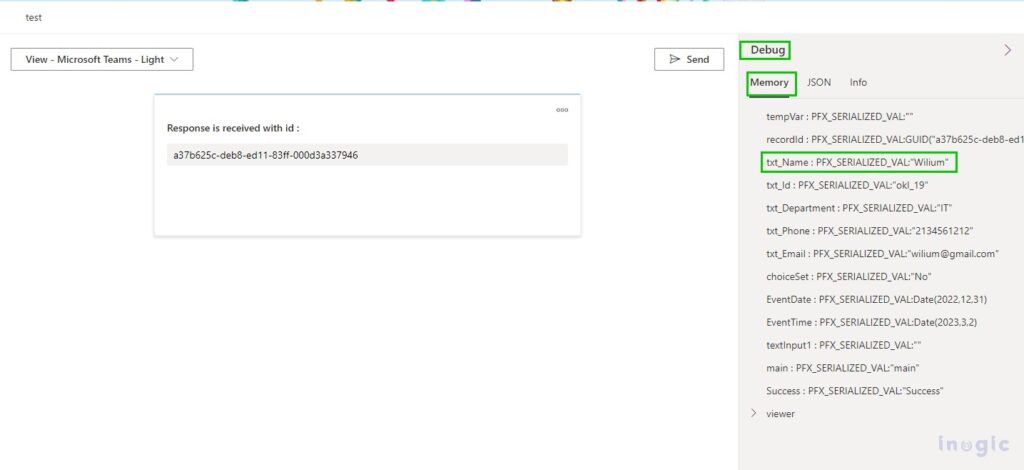Screen dimensions: 1024x470
Task: Select the textInput1 memory entry
Action: click(843, 345)
